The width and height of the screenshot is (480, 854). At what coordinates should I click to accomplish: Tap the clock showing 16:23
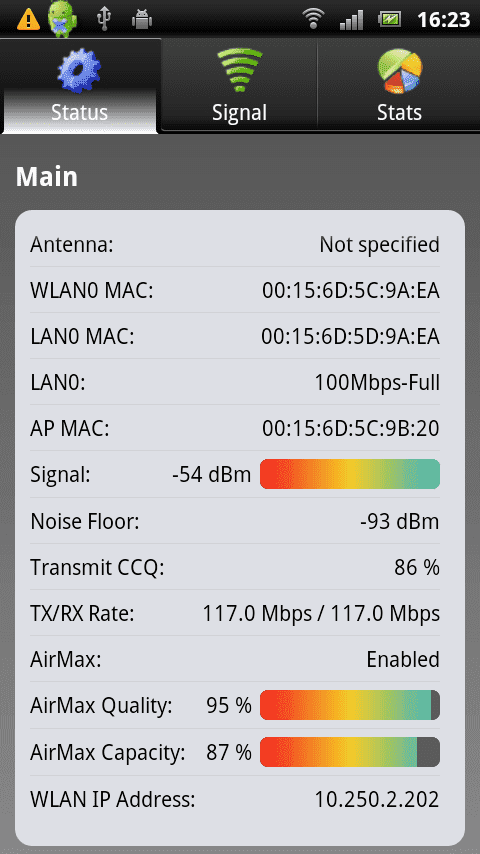pos(443,20)
